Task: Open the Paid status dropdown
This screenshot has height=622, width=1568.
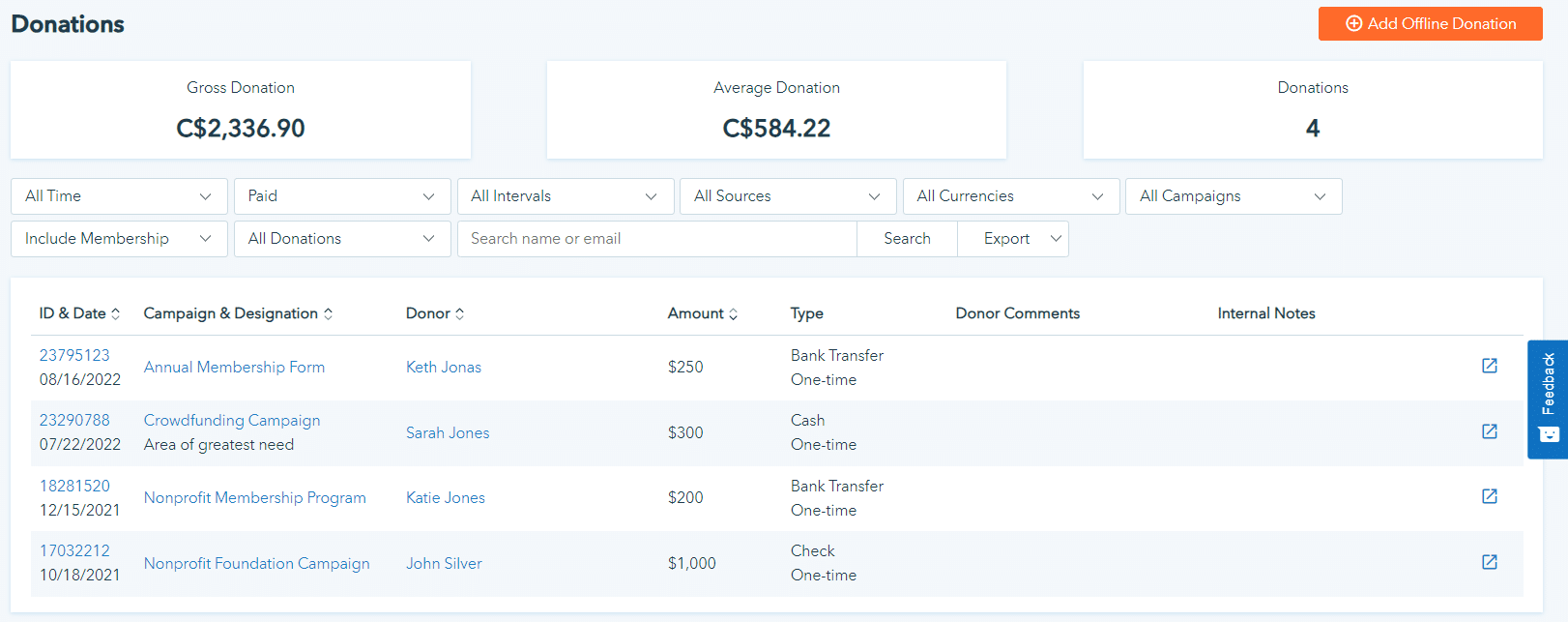Action: [x=342, y=196]
